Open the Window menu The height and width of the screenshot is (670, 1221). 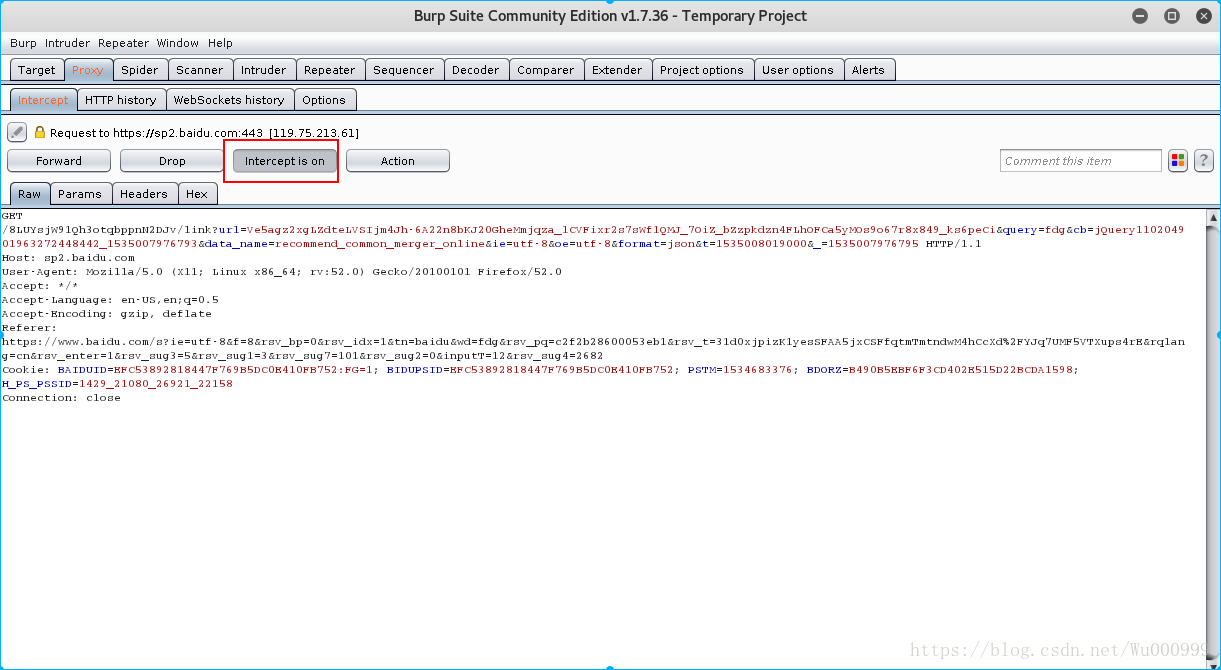(x=178, y=43)
